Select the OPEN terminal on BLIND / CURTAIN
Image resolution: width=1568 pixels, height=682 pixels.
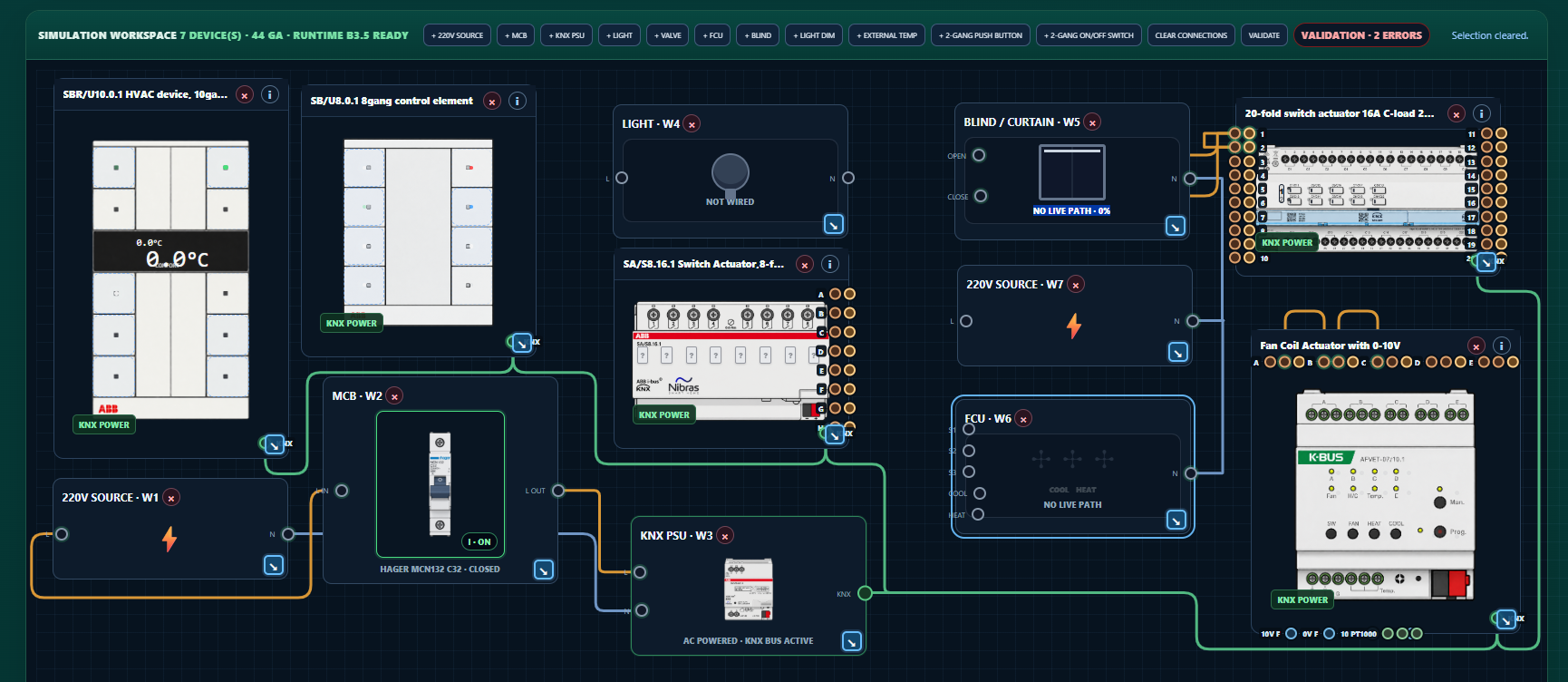coord(979,155)
